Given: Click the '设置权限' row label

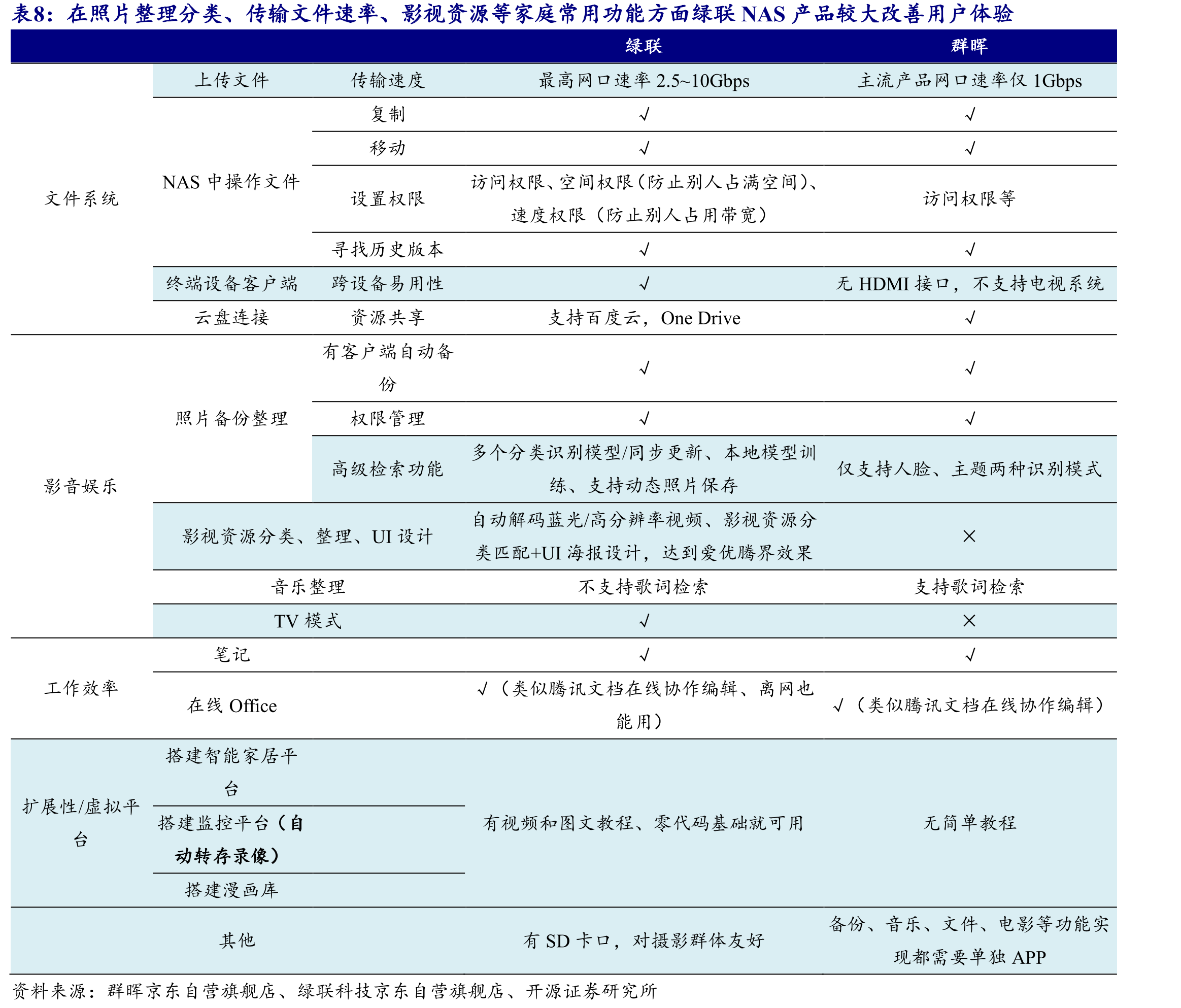Looking at the screenshot, I should tap(388, 199).
